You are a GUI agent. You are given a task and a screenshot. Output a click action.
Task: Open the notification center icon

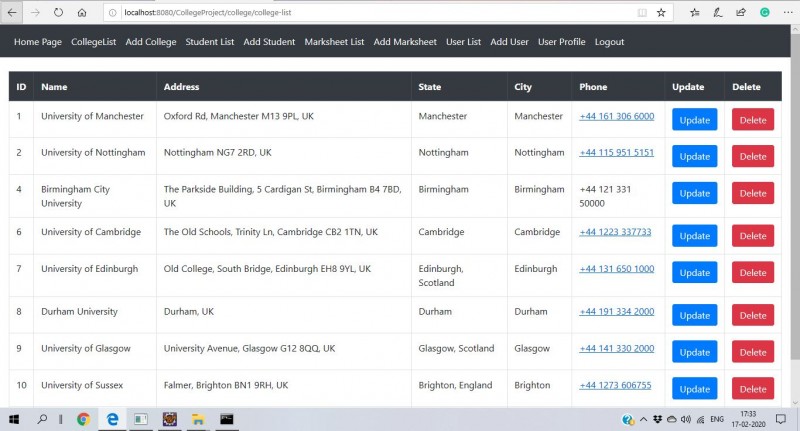coord(781,419)
